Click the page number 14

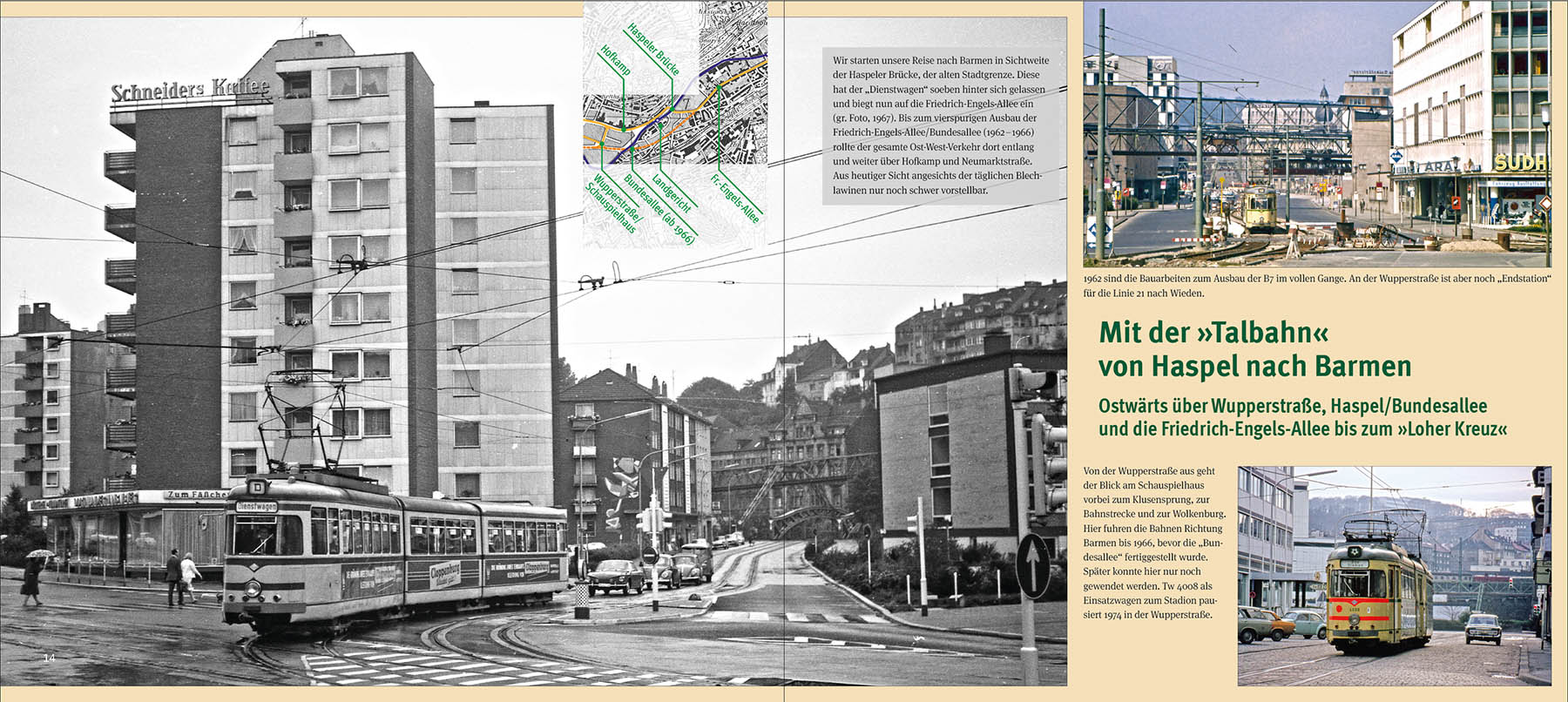49,658
